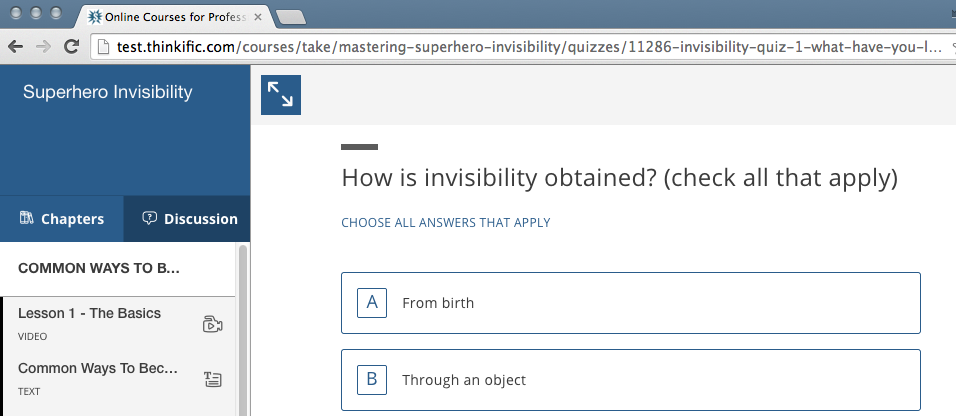Switch to the Chapters tab
This screenshot has width=956, height=416.
[x=62, y=219]
